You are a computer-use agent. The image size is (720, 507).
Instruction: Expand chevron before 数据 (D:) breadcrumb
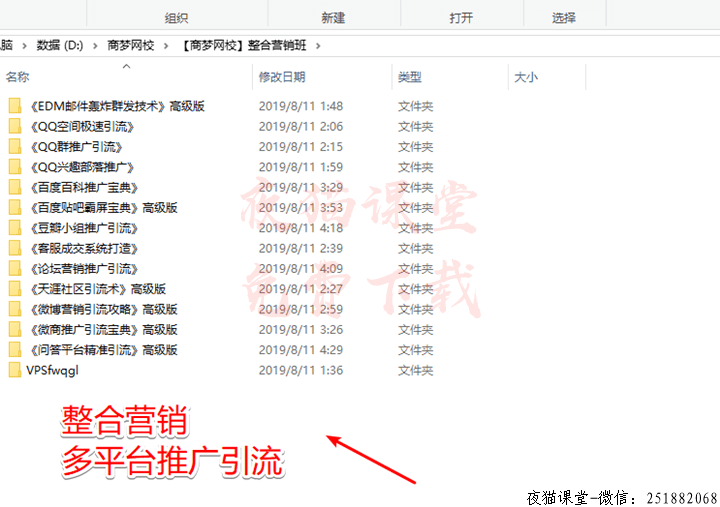[24, 45]
